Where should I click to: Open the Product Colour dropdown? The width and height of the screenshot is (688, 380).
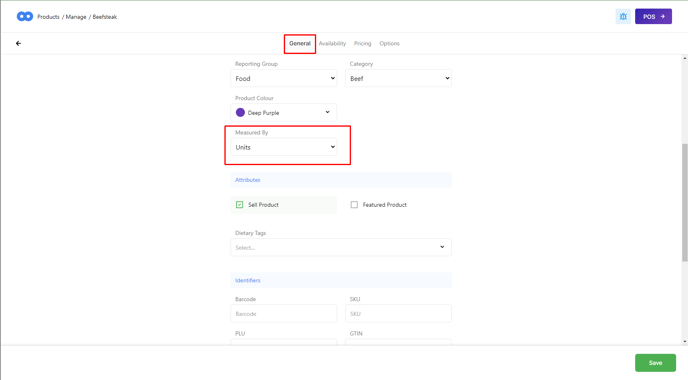pyautogui.click(x=283, y=112)
